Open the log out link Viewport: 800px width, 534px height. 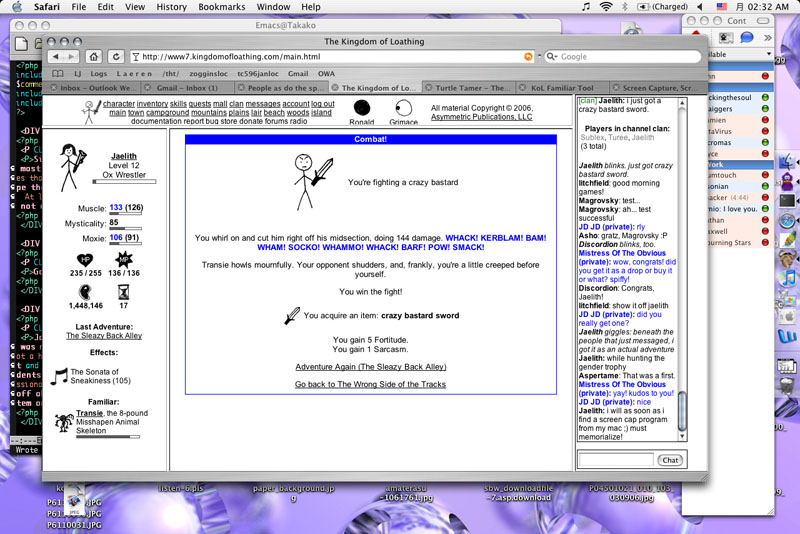(x=323, y=104)
